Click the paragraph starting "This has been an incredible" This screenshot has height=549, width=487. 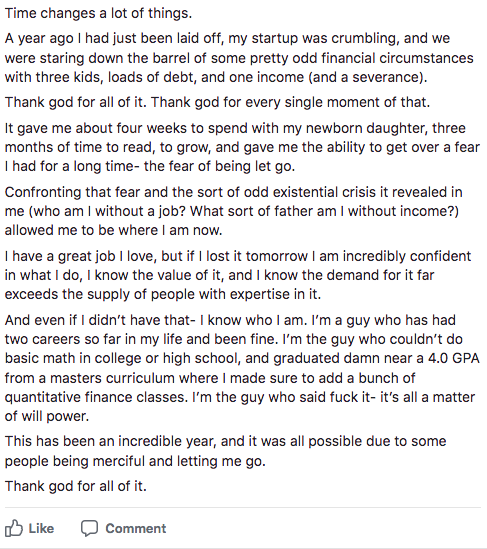tap(225, 451)
